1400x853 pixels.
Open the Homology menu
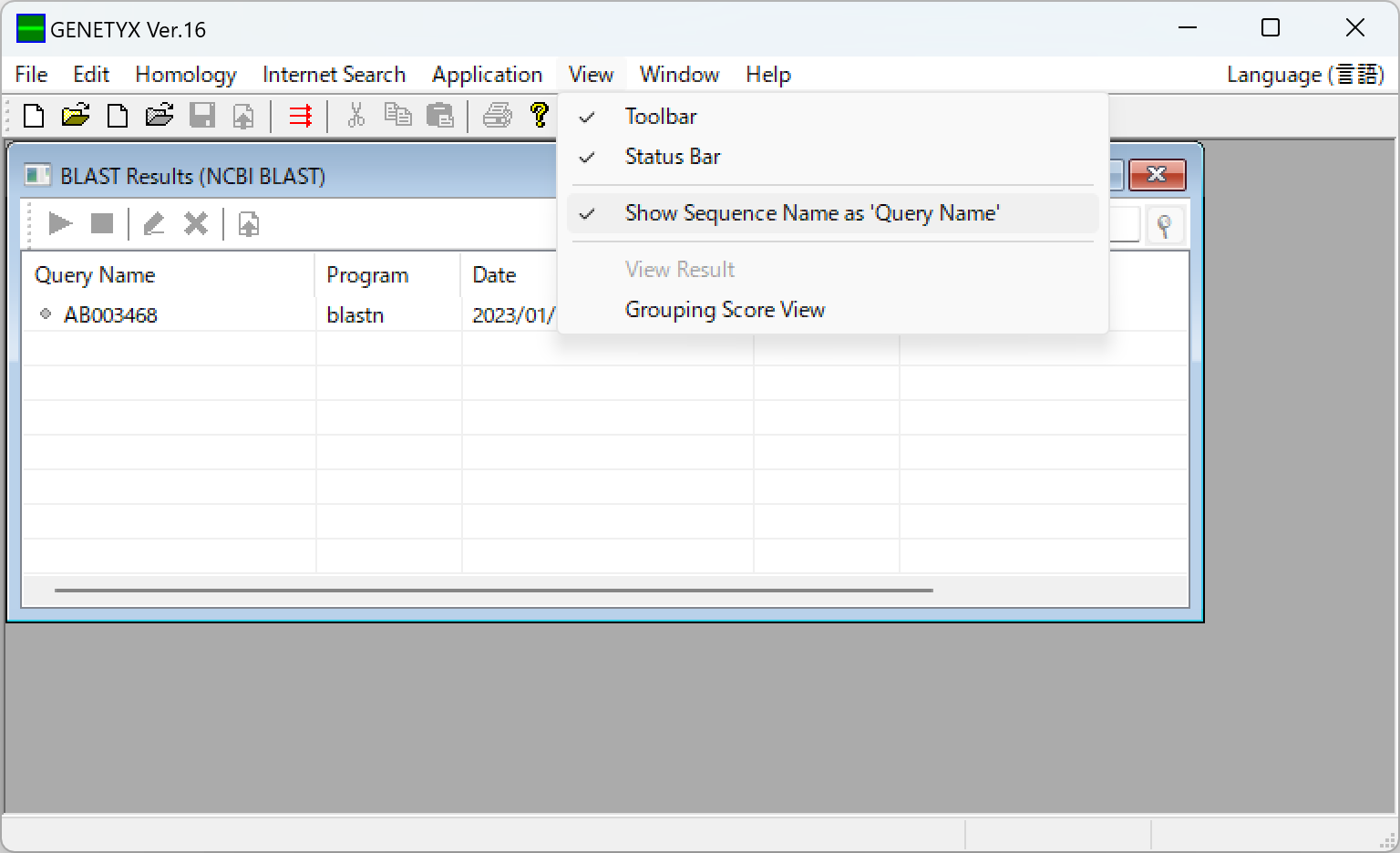pyautogui.click(x=186, y=75)
